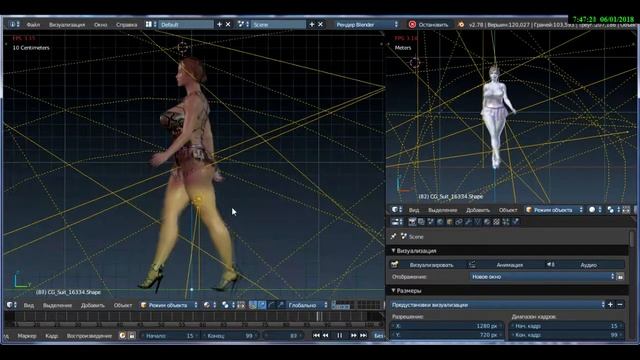Open the Глобально orientation dropdown

pyautogui.click(x=307, y=305)
